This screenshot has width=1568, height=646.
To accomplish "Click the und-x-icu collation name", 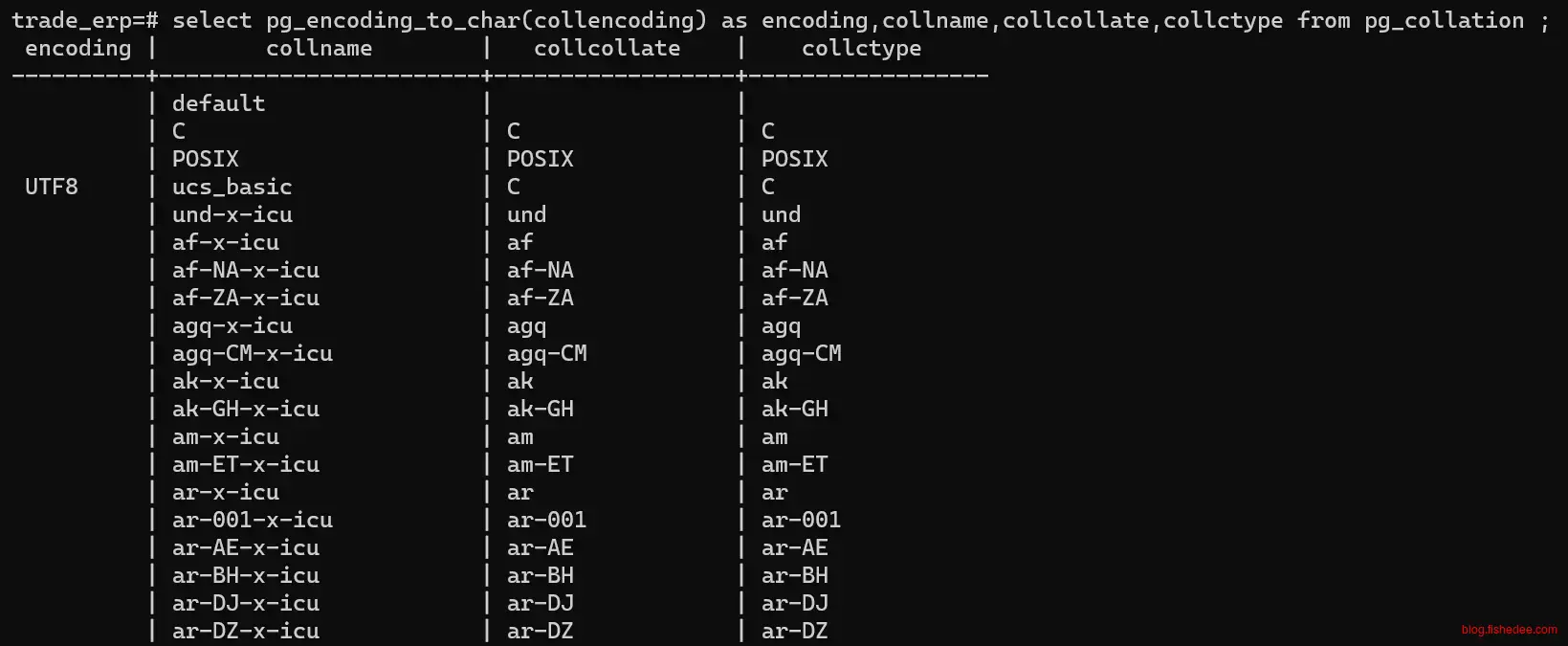I will pos(232,214).
